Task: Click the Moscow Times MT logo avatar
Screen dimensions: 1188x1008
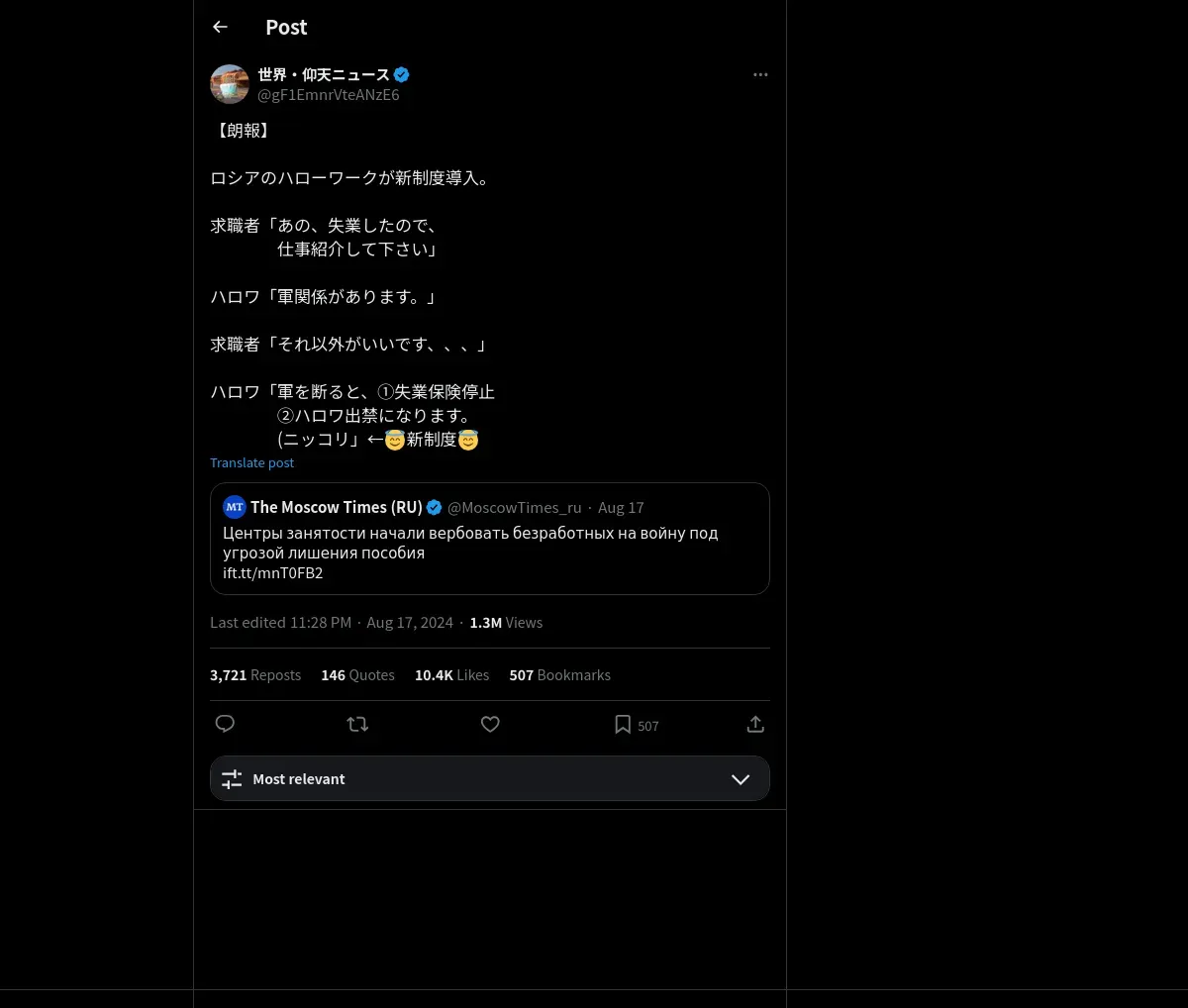Action: (235, 507)
